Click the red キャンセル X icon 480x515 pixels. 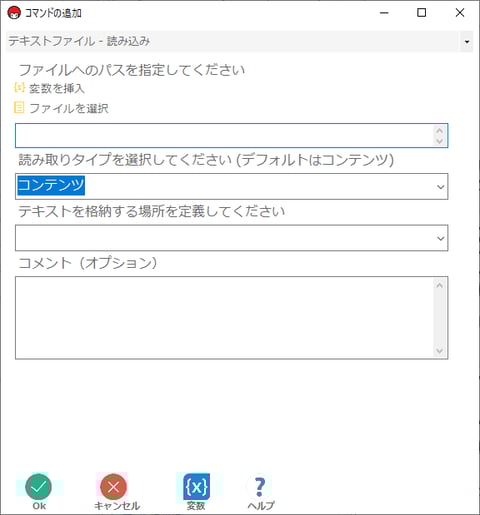(x=113, y=487)
